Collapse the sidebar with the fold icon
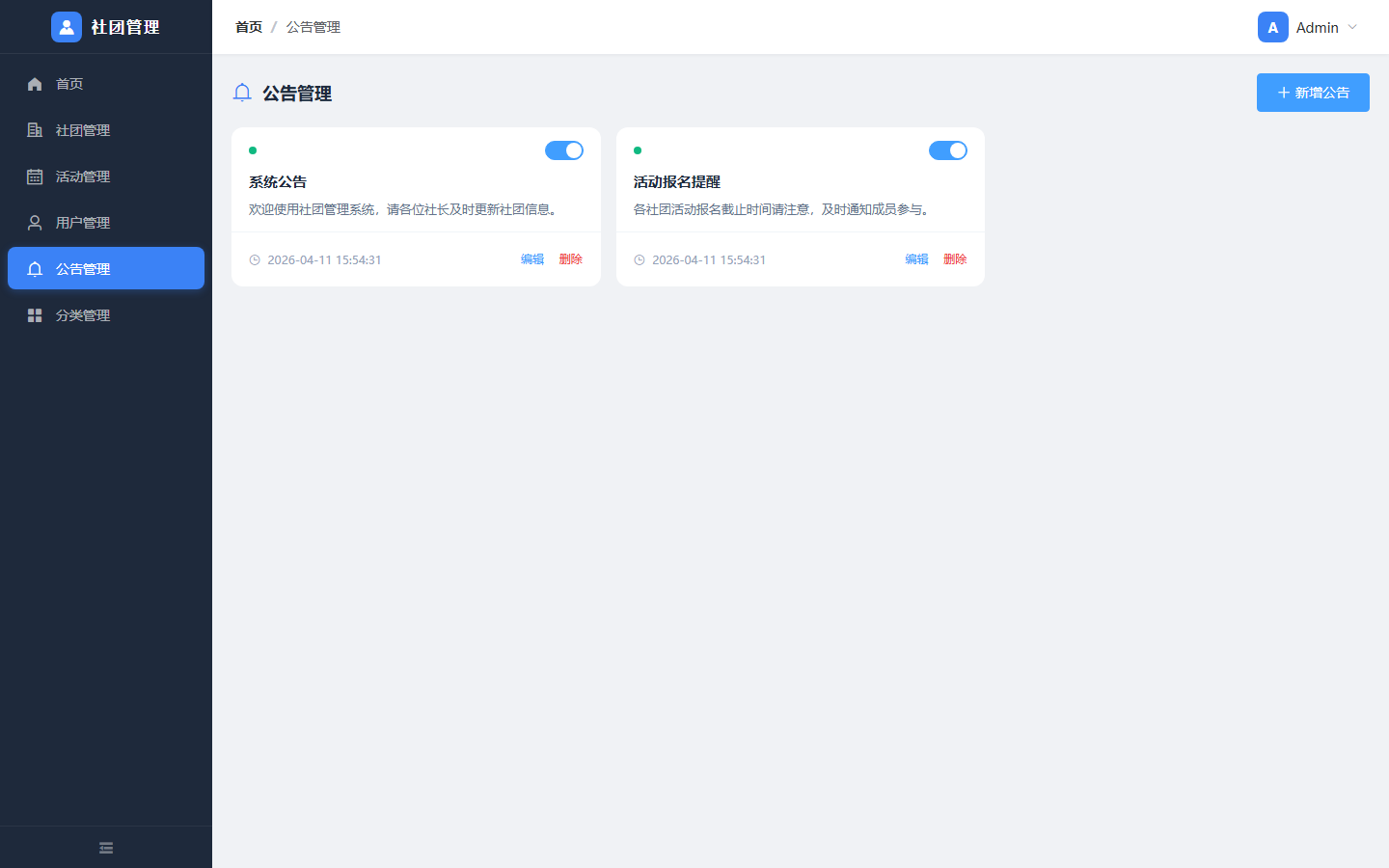Image resolution: width=1389 pixels, height=868 pixels. (106, 848)
